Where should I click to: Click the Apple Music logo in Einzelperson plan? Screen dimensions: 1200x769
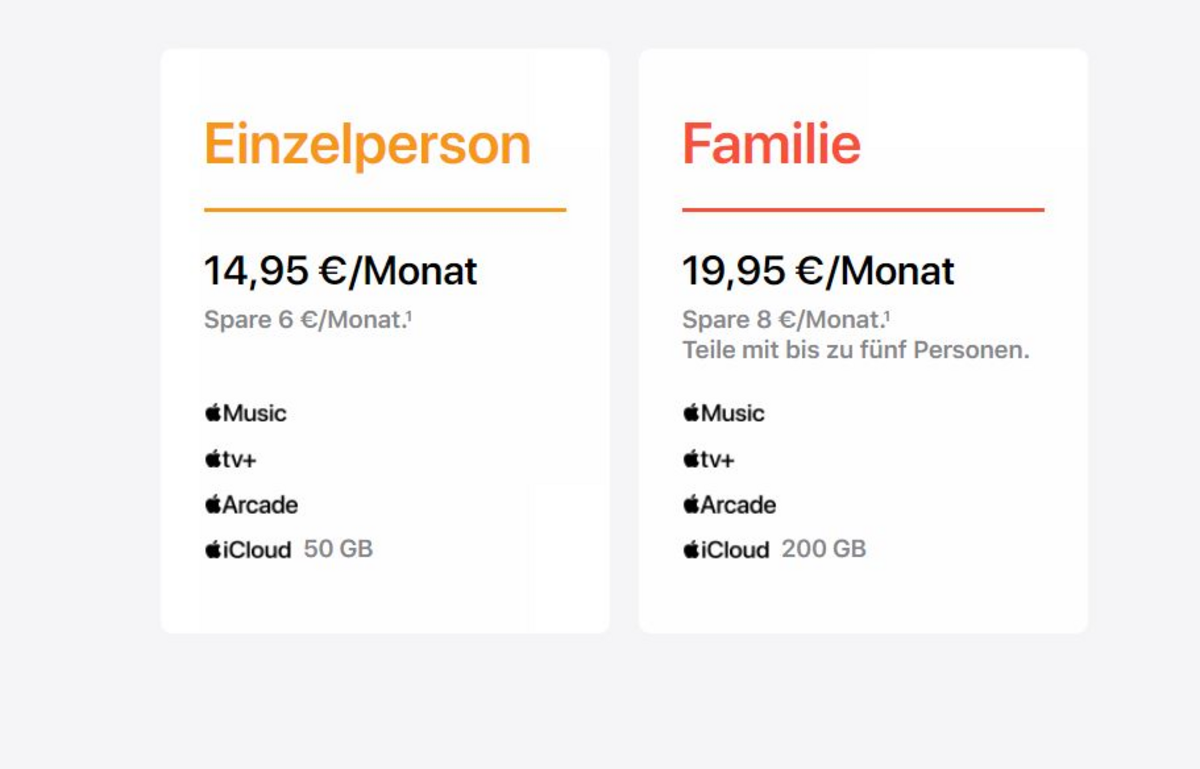(245, 413)
